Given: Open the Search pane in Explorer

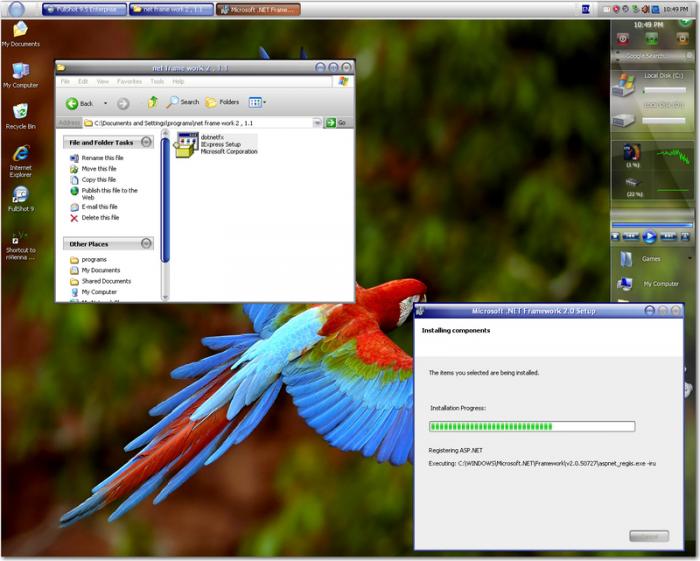Looking at the screenshot, I should [183, 102].
